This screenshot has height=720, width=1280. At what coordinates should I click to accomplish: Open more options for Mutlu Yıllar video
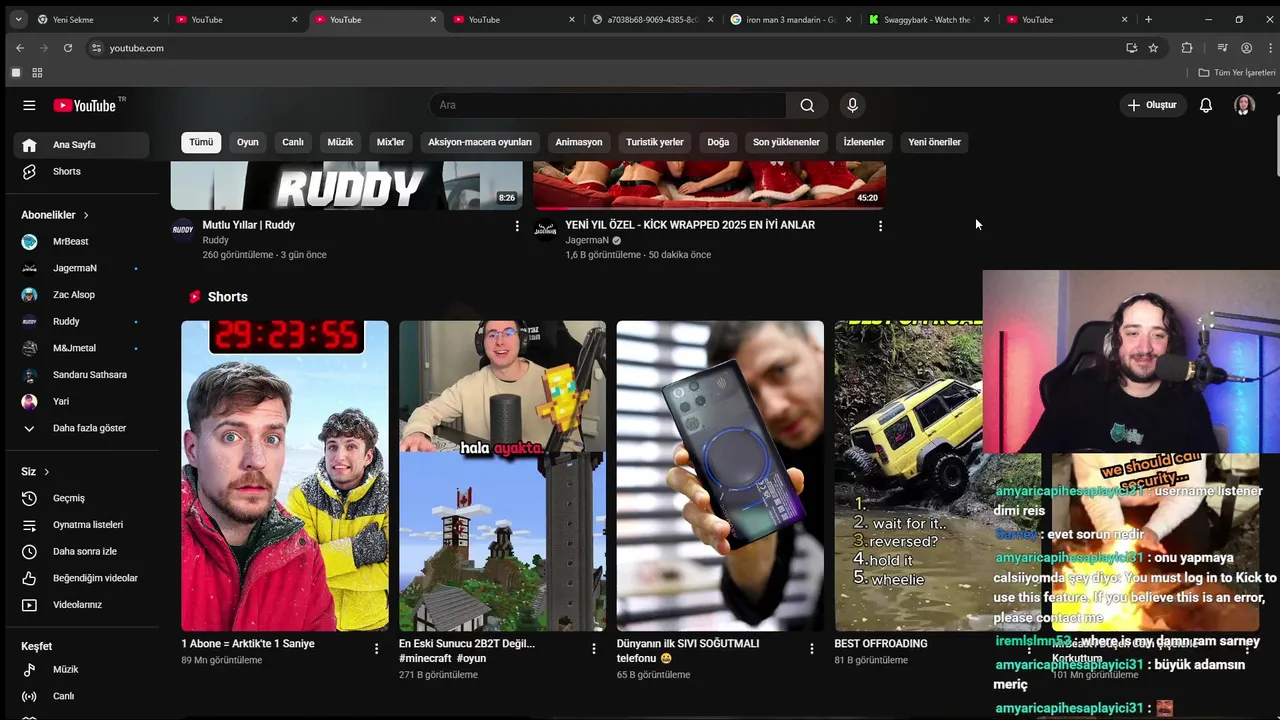(x=517, y=226)
